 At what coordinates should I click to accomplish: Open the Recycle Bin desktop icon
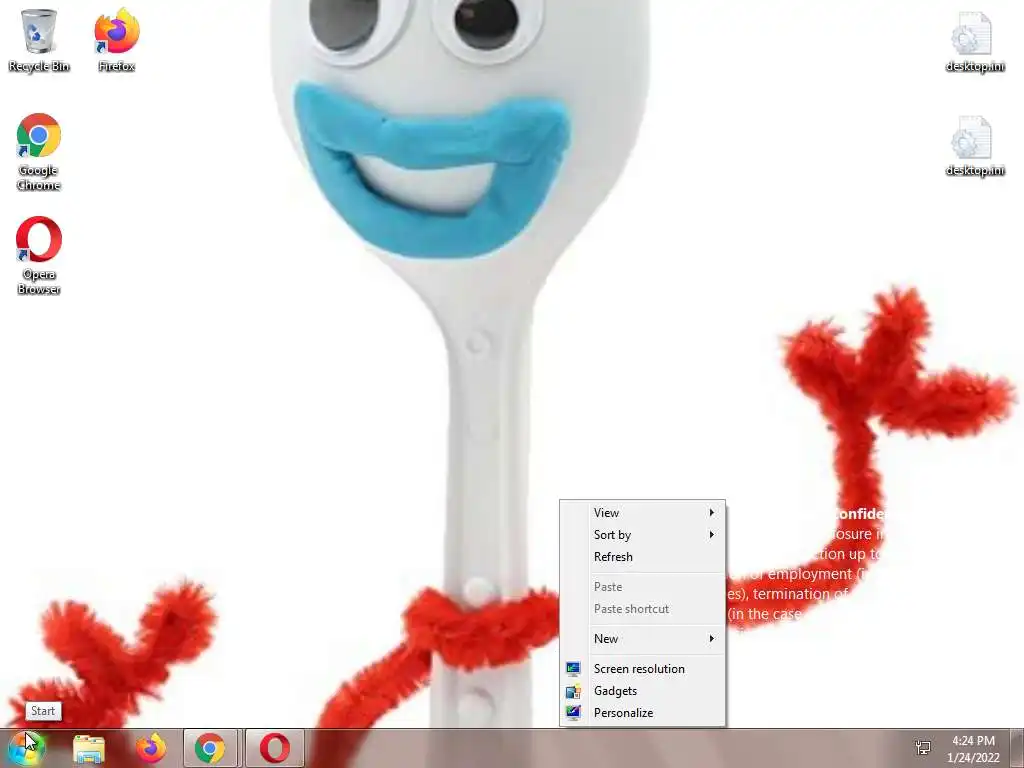pyautogui.click(x=39, y=40)
